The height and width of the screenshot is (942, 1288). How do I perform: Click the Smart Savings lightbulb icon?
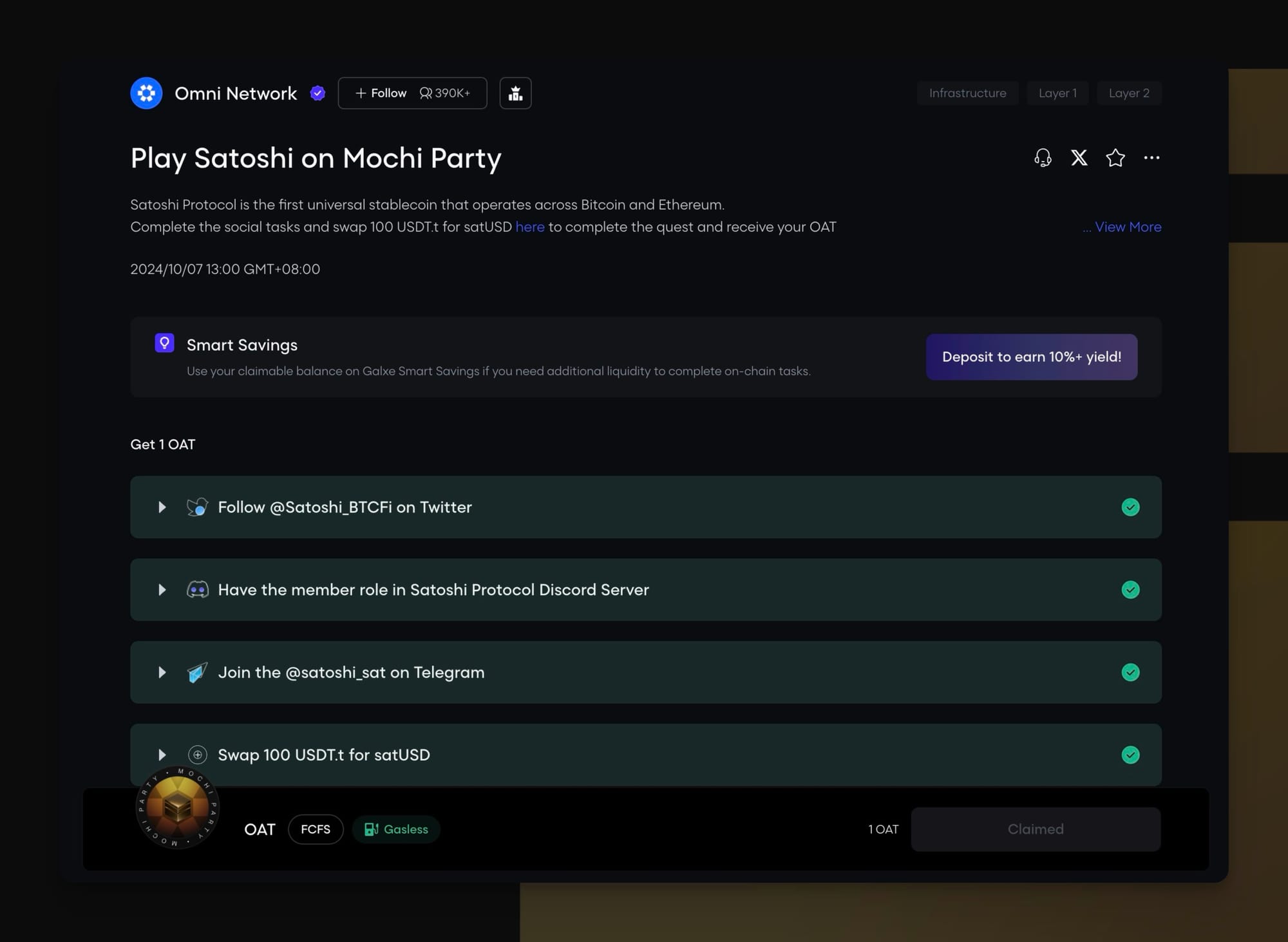(164, 343)
